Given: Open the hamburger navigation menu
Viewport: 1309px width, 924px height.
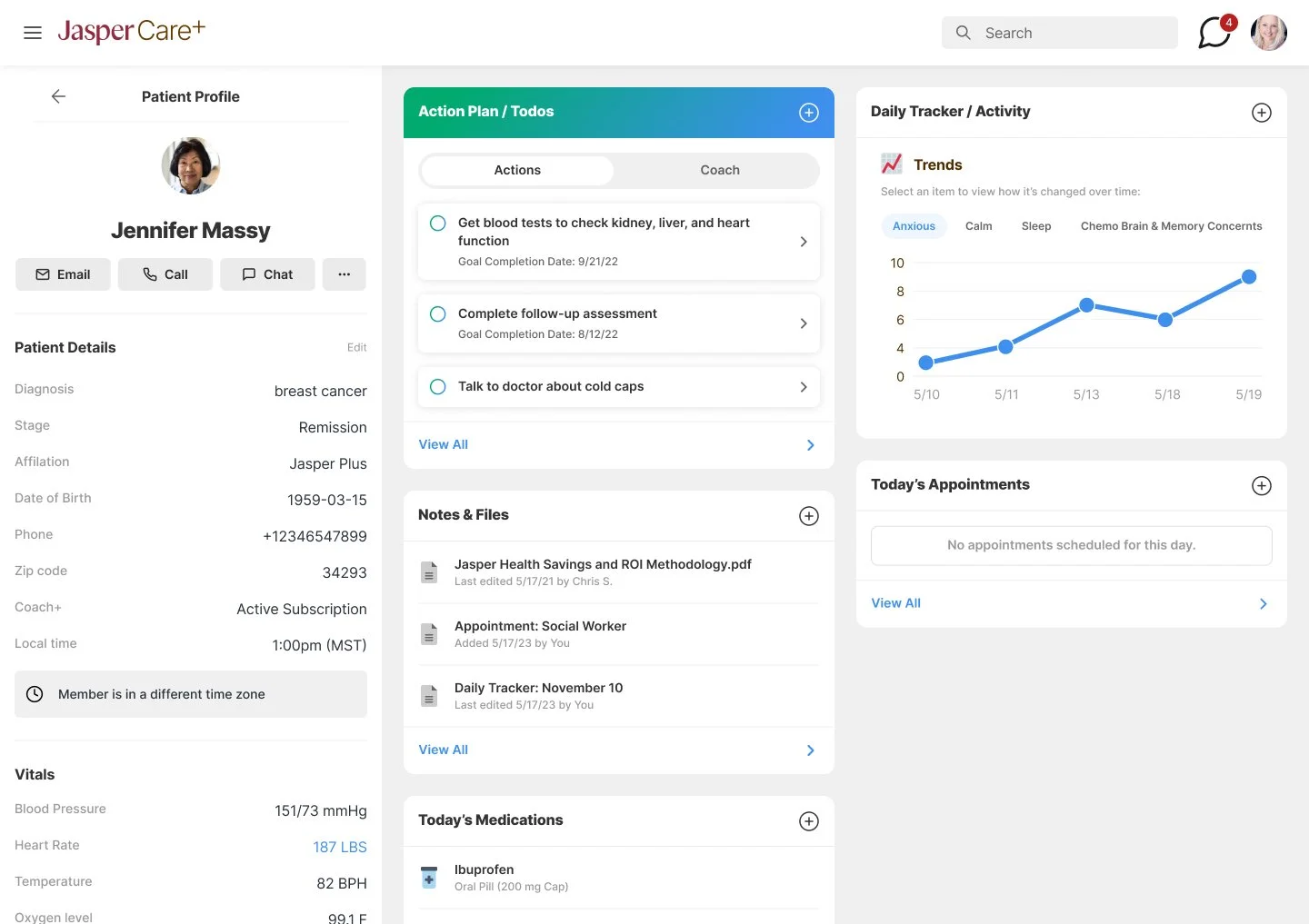Looking at the screenshot, I should (x=33, y=33).
